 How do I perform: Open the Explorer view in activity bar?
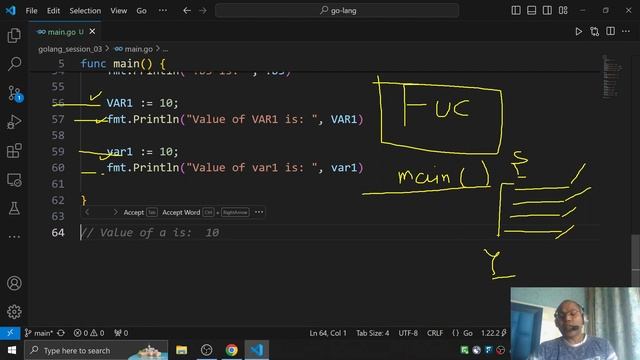click(x=14, y=36)
